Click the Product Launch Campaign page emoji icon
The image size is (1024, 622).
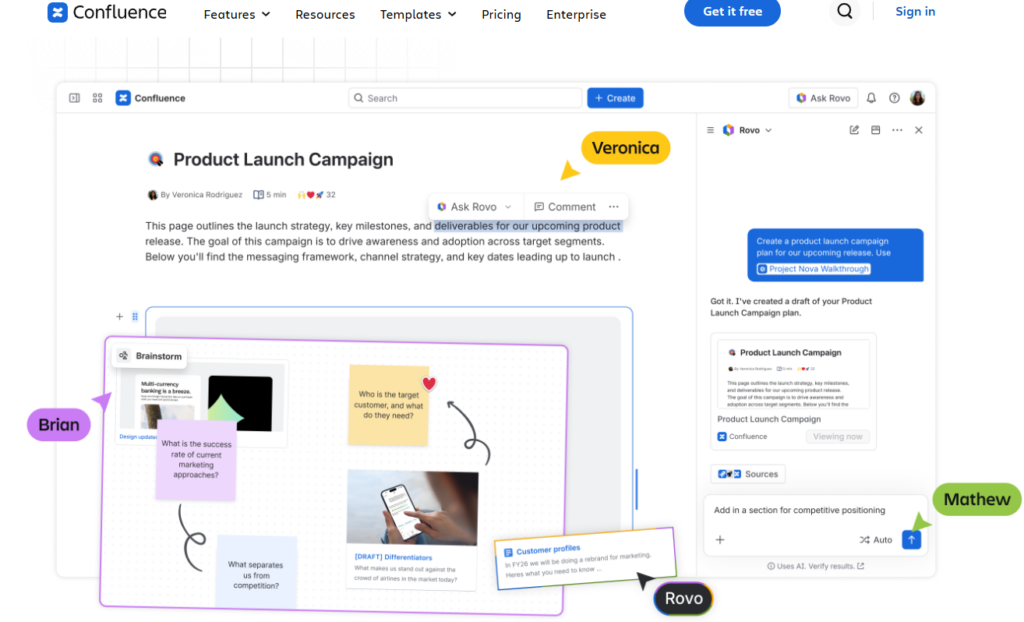(155, 159)
